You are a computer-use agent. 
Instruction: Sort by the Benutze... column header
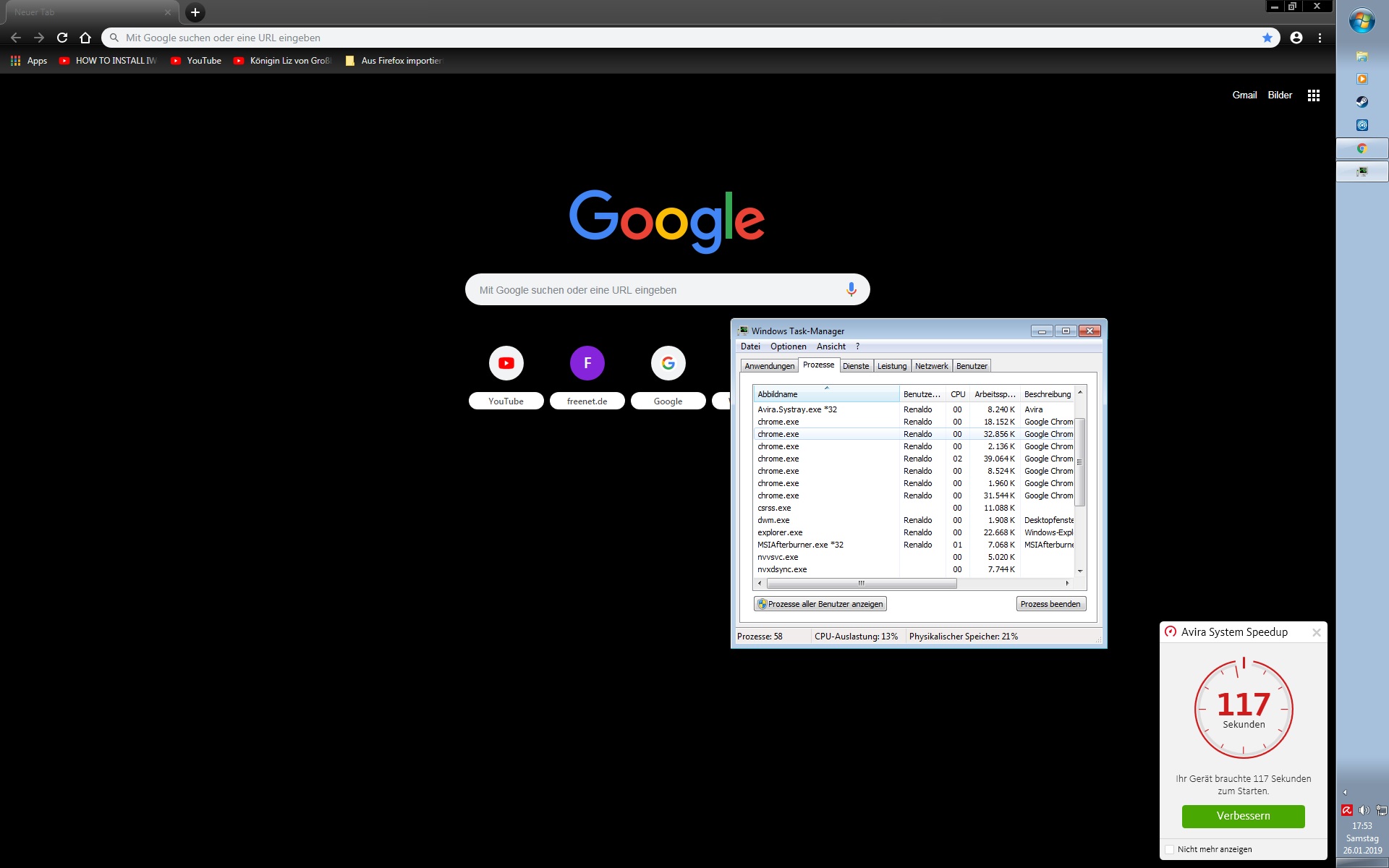[922, 394]
